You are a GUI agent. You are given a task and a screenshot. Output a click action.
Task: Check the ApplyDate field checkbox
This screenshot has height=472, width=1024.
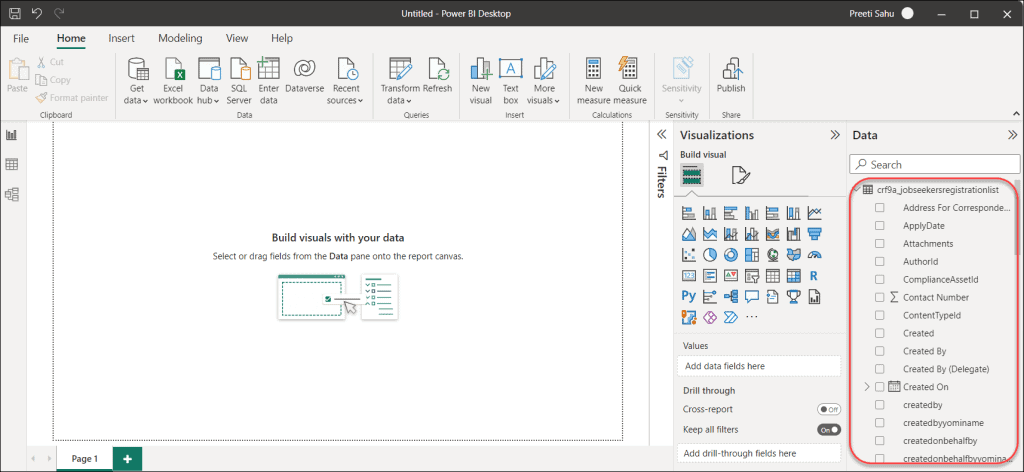pyautogui.click(x=880, y=226)
